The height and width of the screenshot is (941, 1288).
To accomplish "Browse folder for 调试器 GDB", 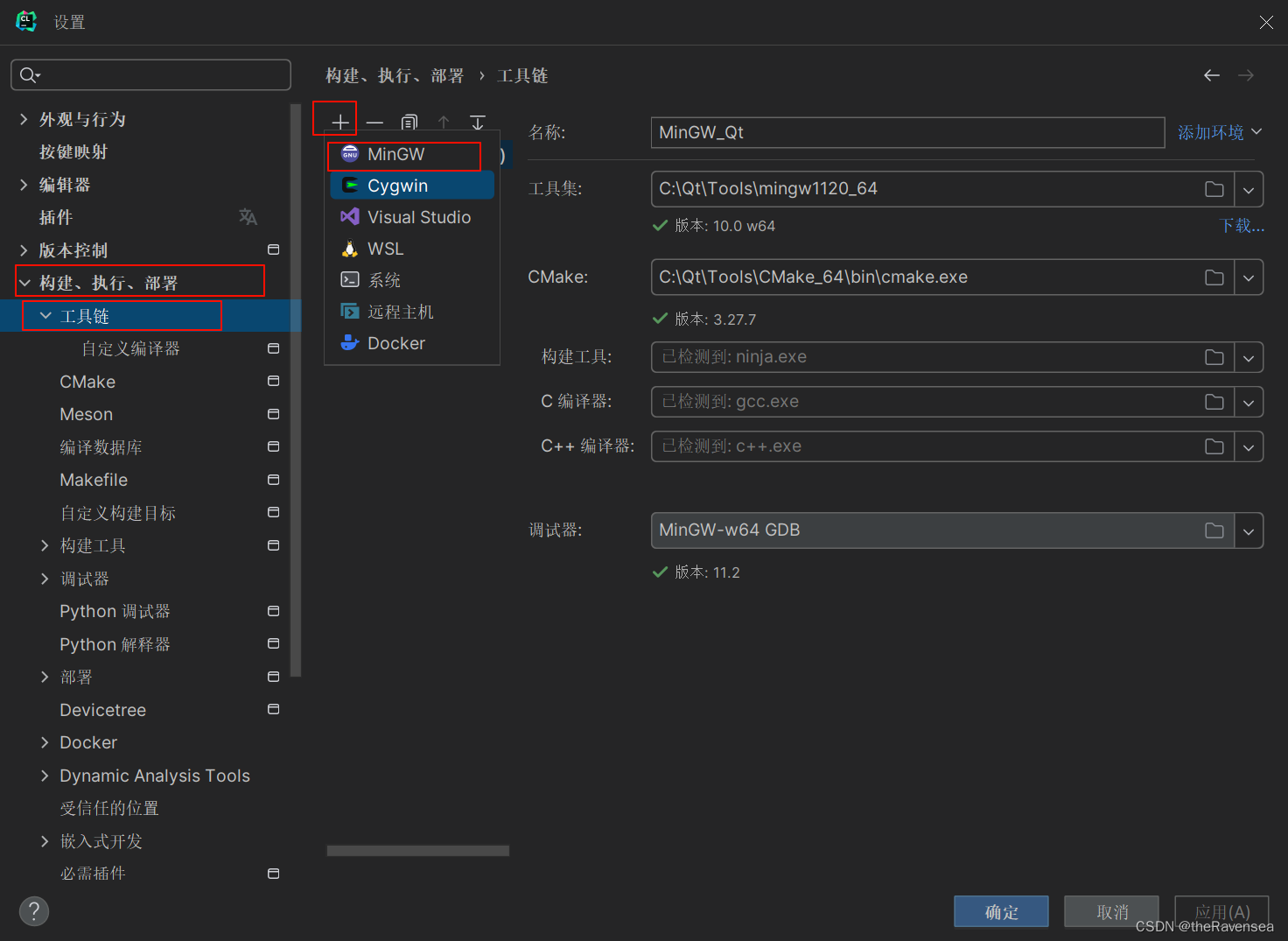I will [1214, 530].
